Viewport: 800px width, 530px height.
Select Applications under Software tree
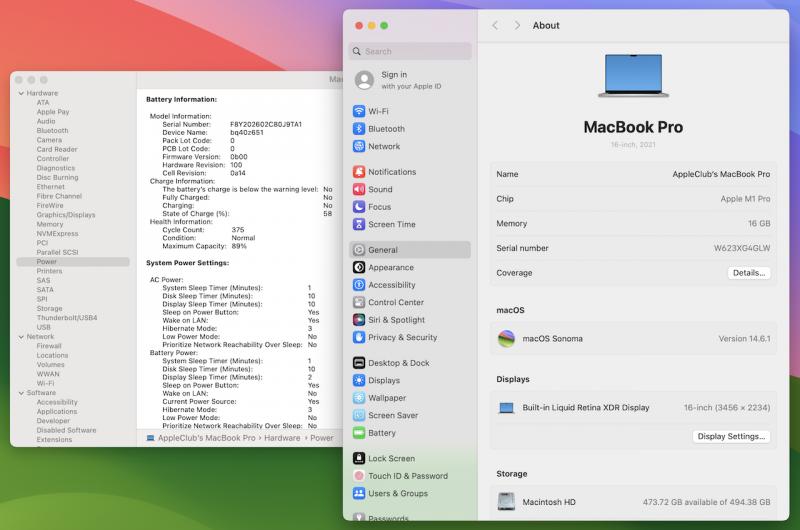click(57, 412)
